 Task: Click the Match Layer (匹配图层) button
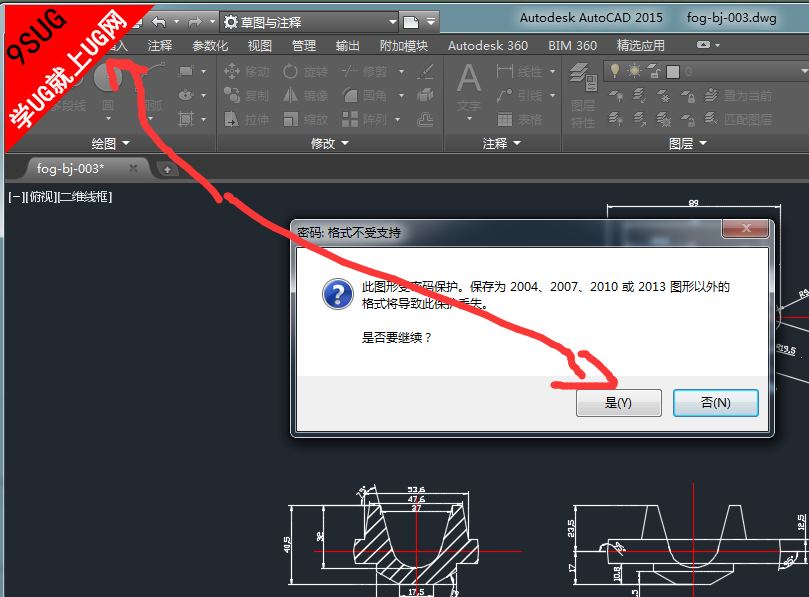(738, 120)
